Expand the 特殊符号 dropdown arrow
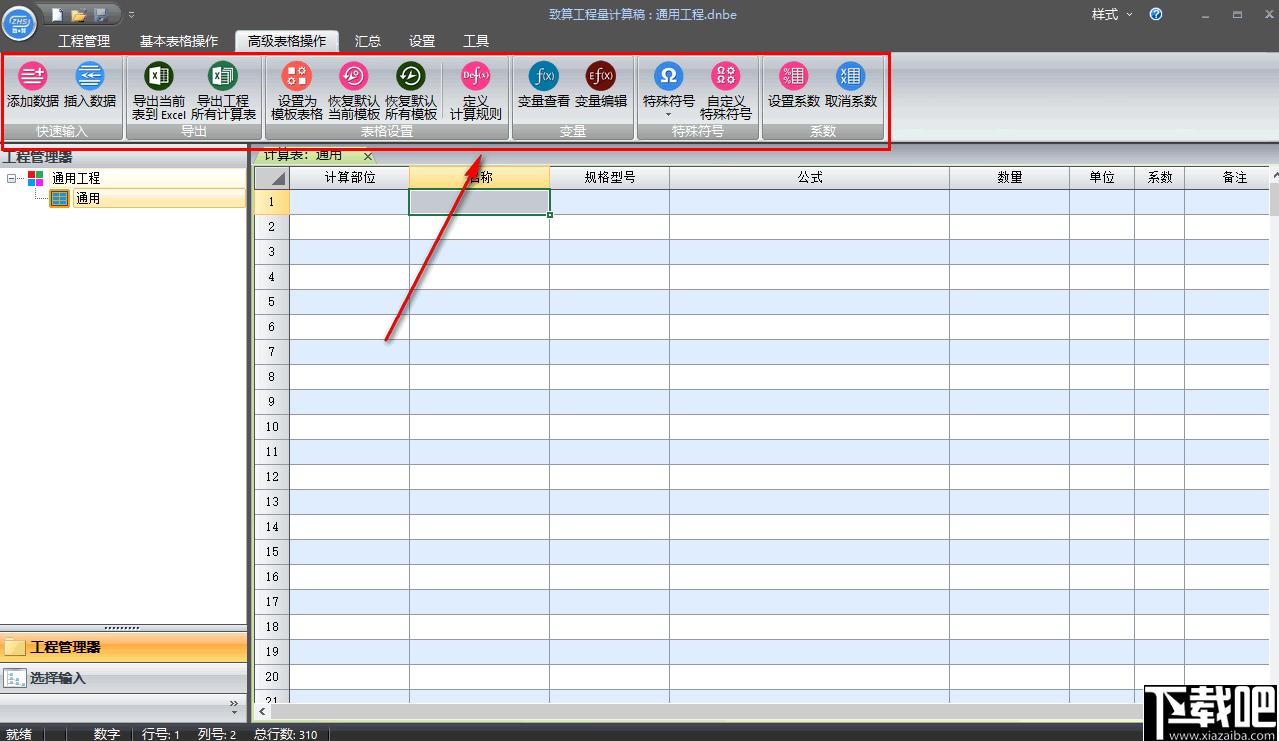The image size is (1279, 741). [x=669, y=115]
